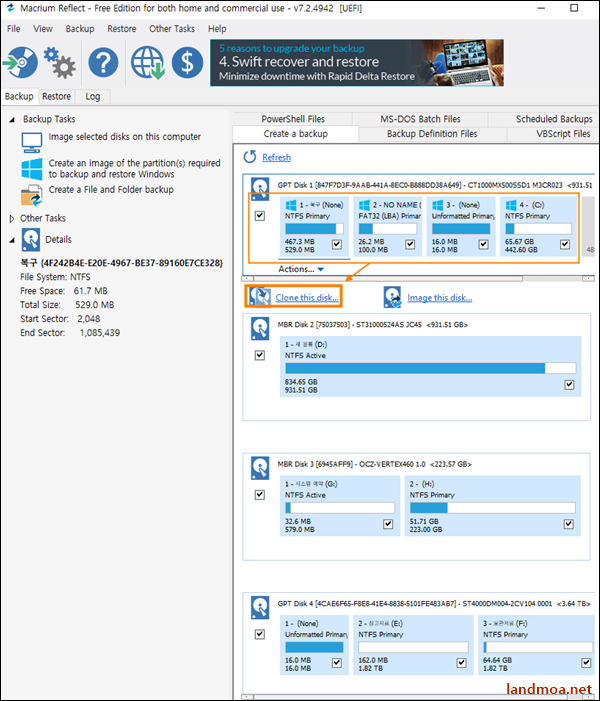
Task: Open the Other Tasks menu
Action: click(172, 29)
